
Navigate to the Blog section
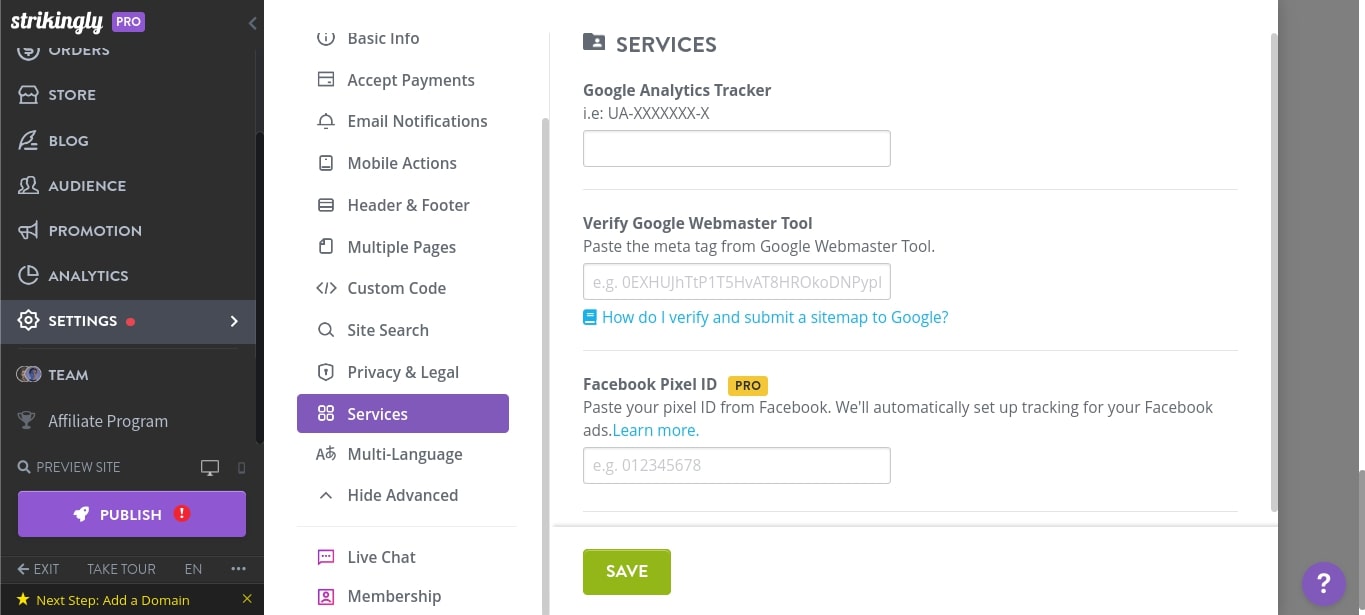point(68,140)
